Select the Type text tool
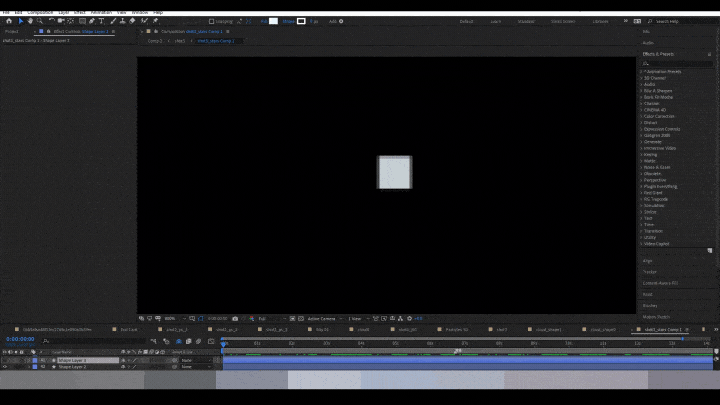Image resolution: width=720 pixels, height=405 pixels. pyautogui.click(x=101, y=21)
